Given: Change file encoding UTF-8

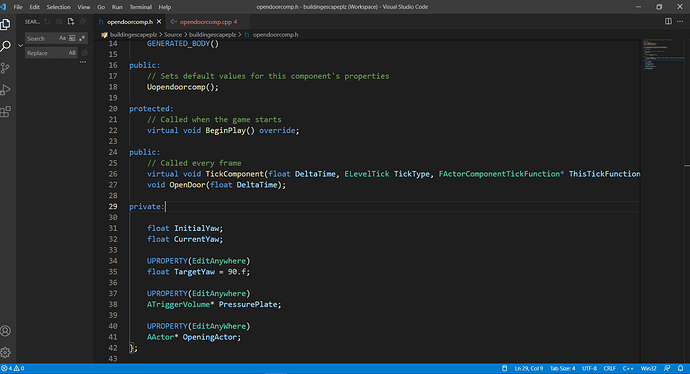Looking at the screenshot, I should [x=589, y=368].
